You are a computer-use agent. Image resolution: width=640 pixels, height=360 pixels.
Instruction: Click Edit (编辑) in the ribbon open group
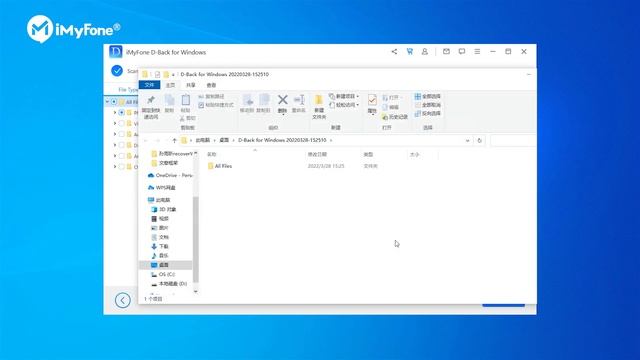click(x=390, y=107)
